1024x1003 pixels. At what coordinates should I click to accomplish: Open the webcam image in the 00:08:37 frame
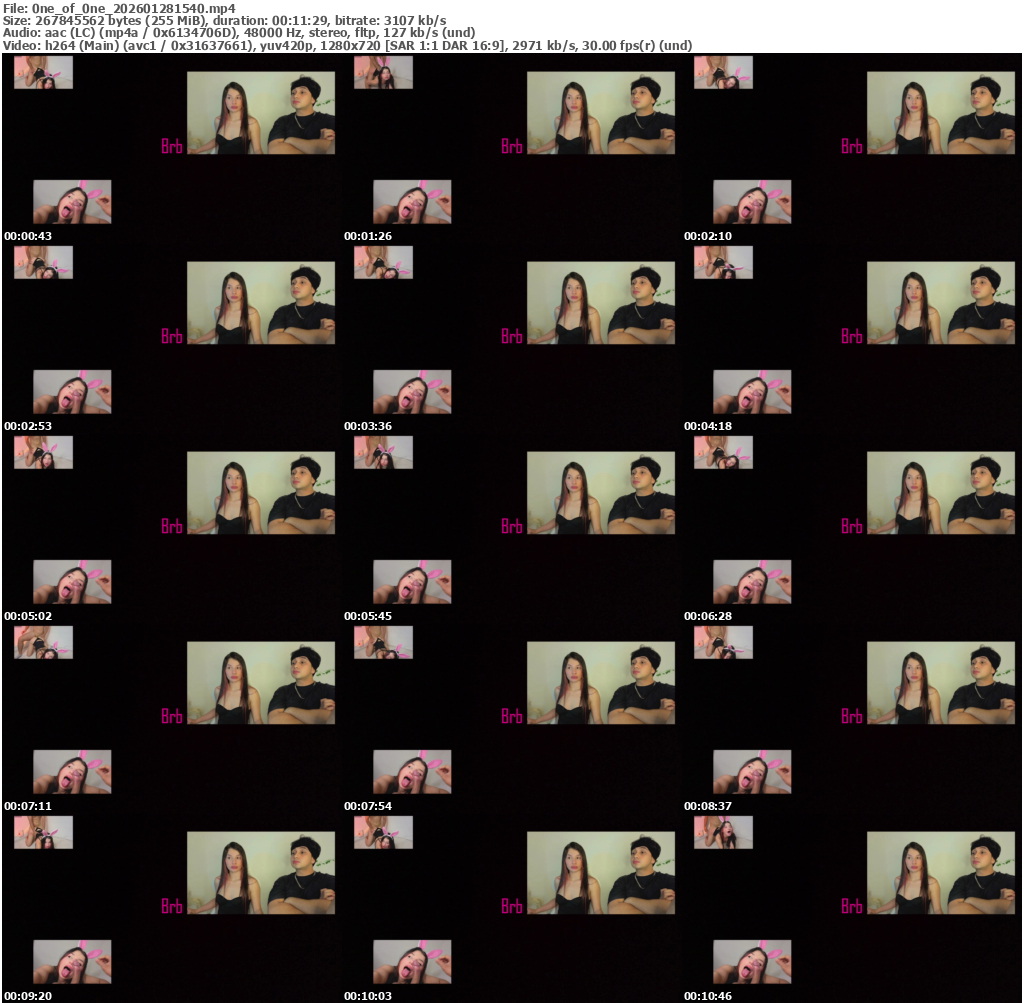click(940, 683)
